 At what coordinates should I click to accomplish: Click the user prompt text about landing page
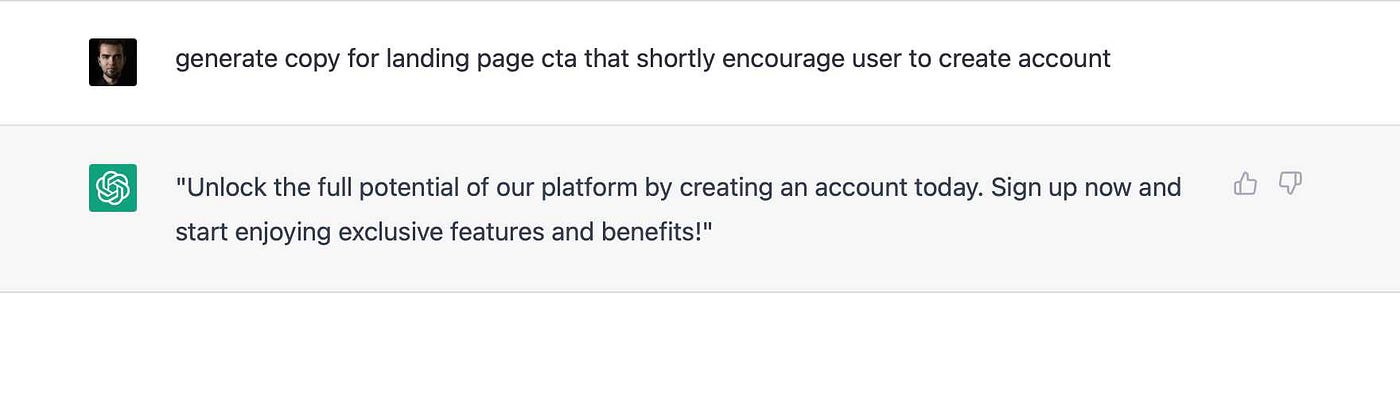coord(643,59)
